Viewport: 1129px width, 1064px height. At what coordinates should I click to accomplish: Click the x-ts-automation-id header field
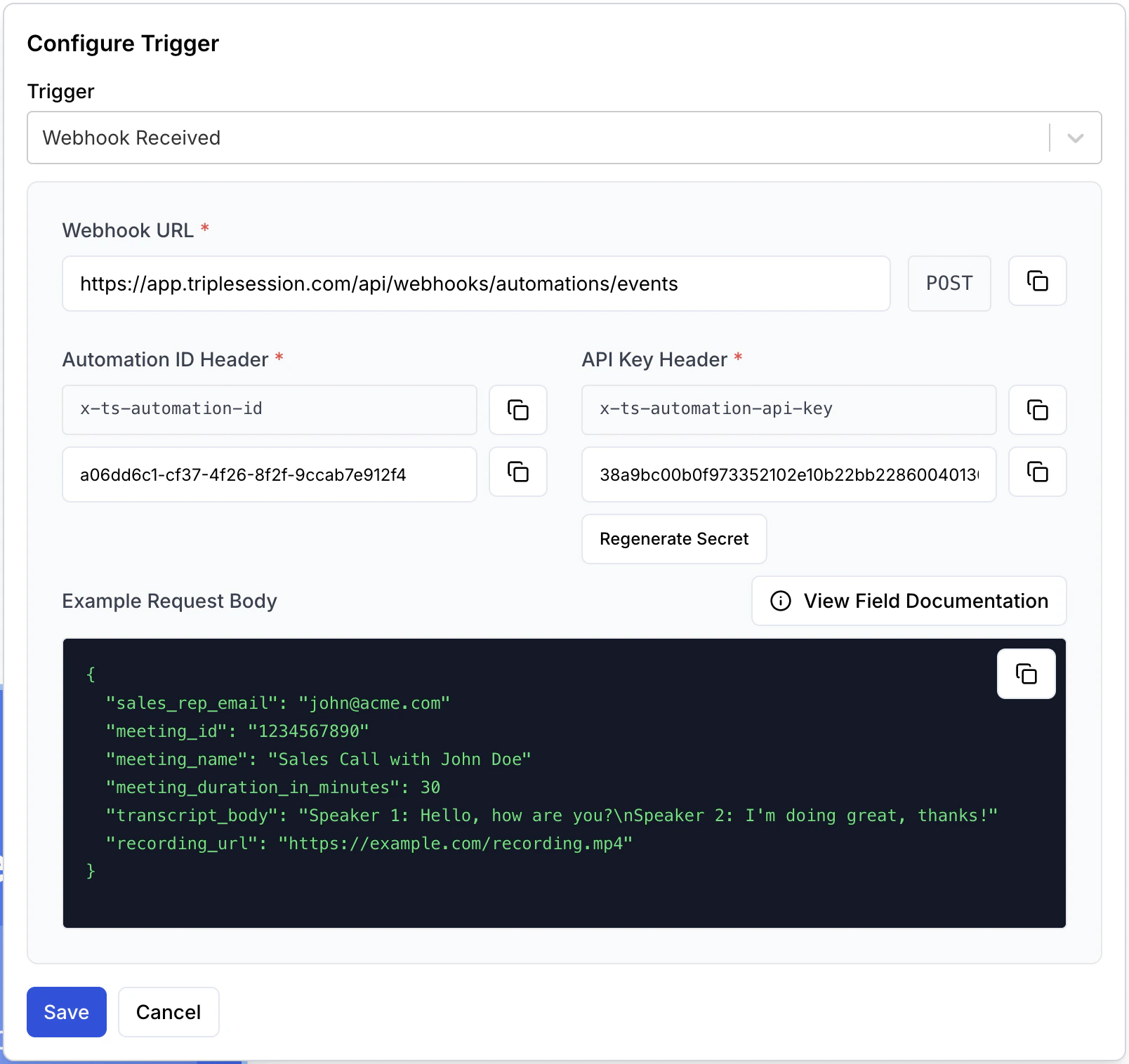pos(270,410)
